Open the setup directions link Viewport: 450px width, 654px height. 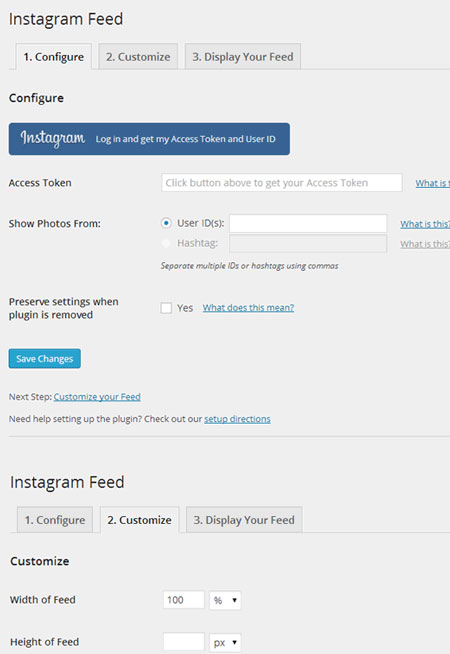click(x=237, y=419)
